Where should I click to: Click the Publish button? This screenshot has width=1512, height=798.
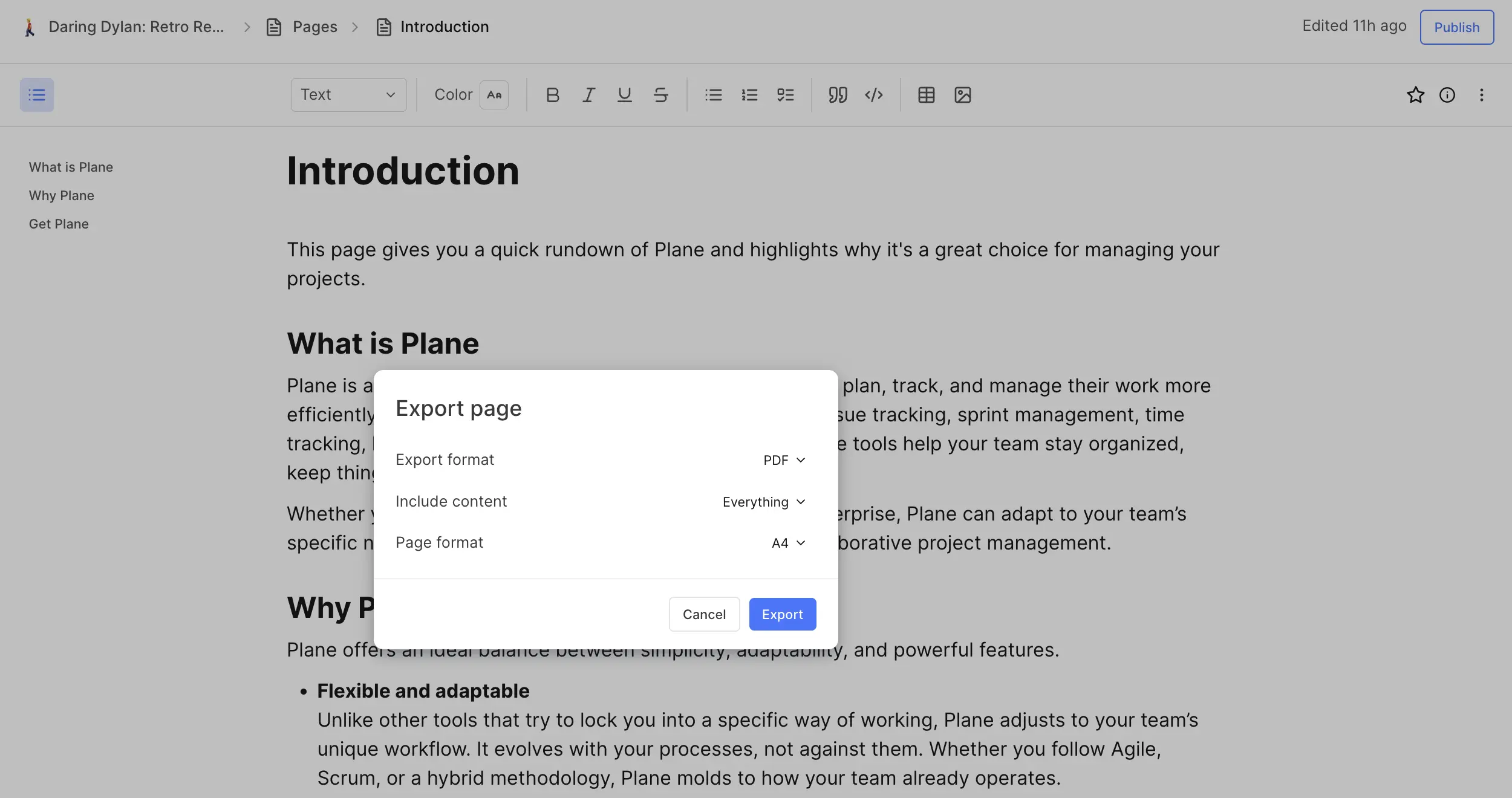coord(1456,27)
